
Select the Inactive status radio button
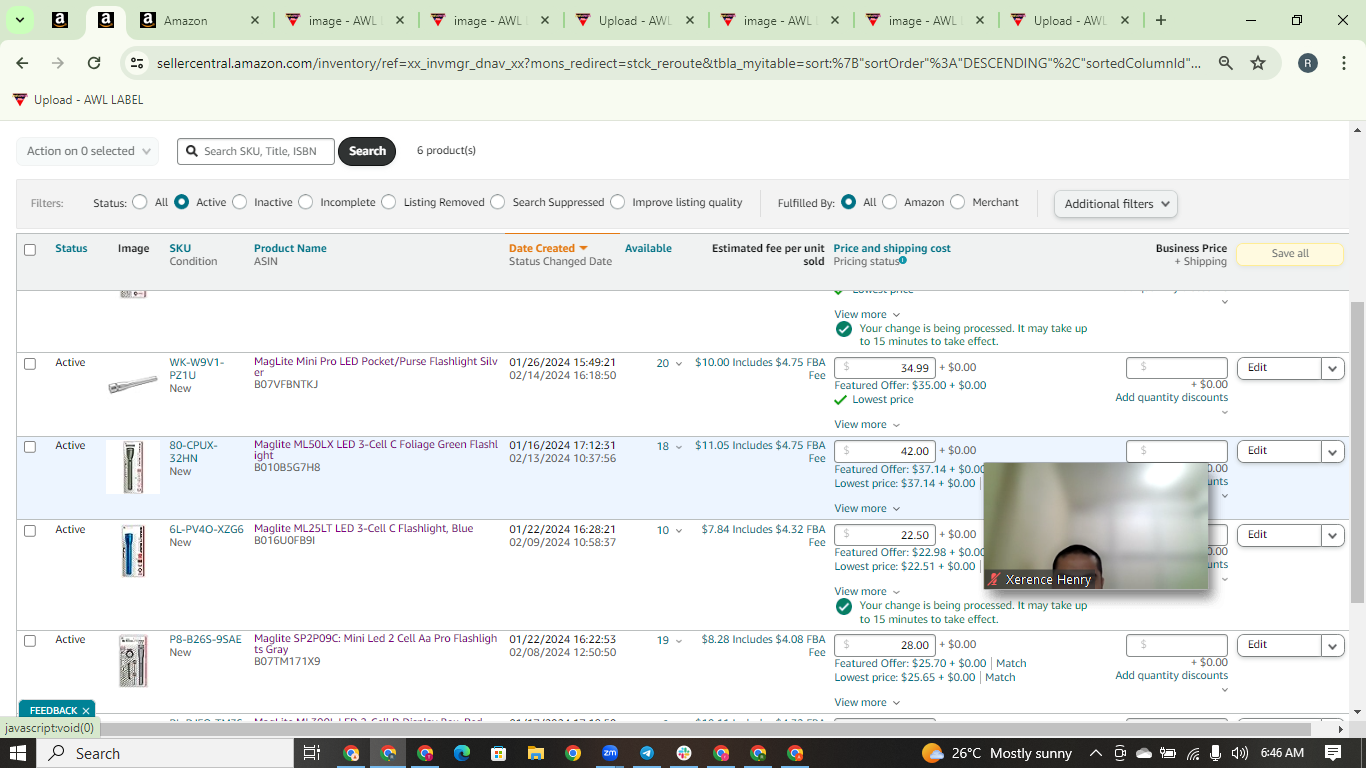pos(240,202)
